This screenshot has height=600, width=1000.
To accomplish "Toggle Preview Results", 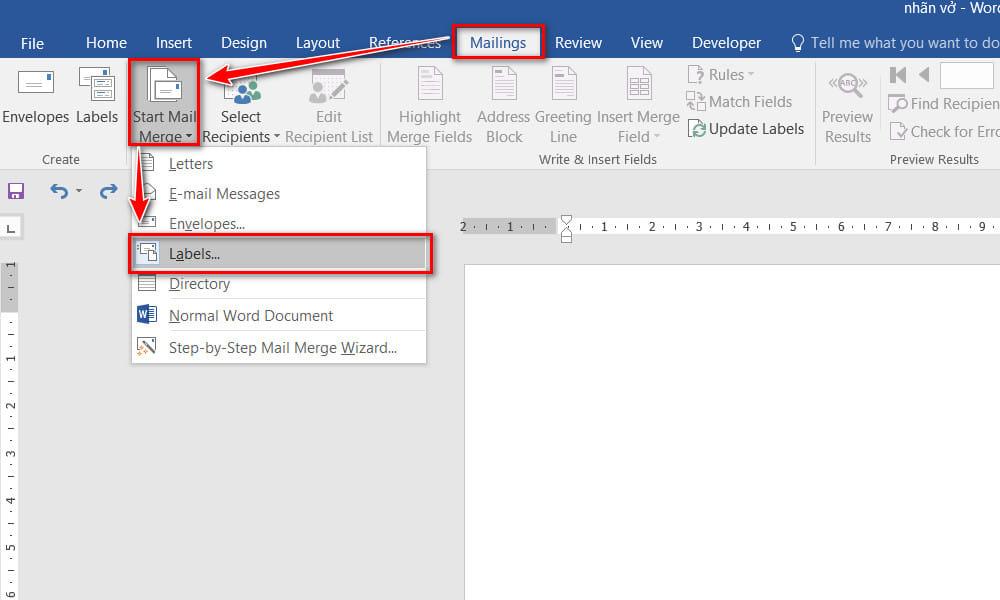I will pos(848,105).
